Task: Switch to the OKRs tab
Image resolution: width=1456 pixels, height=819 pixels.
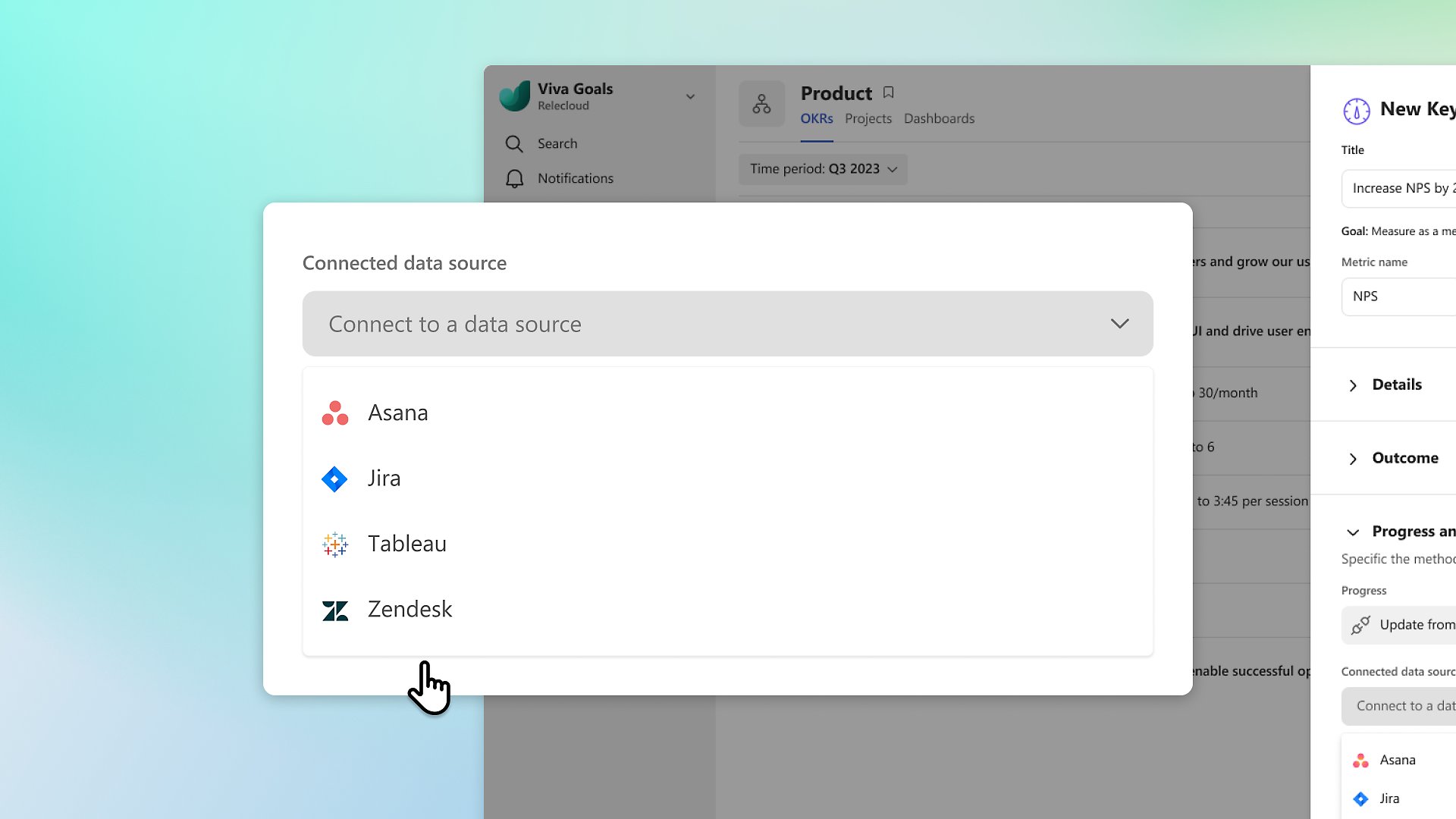Action: (x=817, y=118)
